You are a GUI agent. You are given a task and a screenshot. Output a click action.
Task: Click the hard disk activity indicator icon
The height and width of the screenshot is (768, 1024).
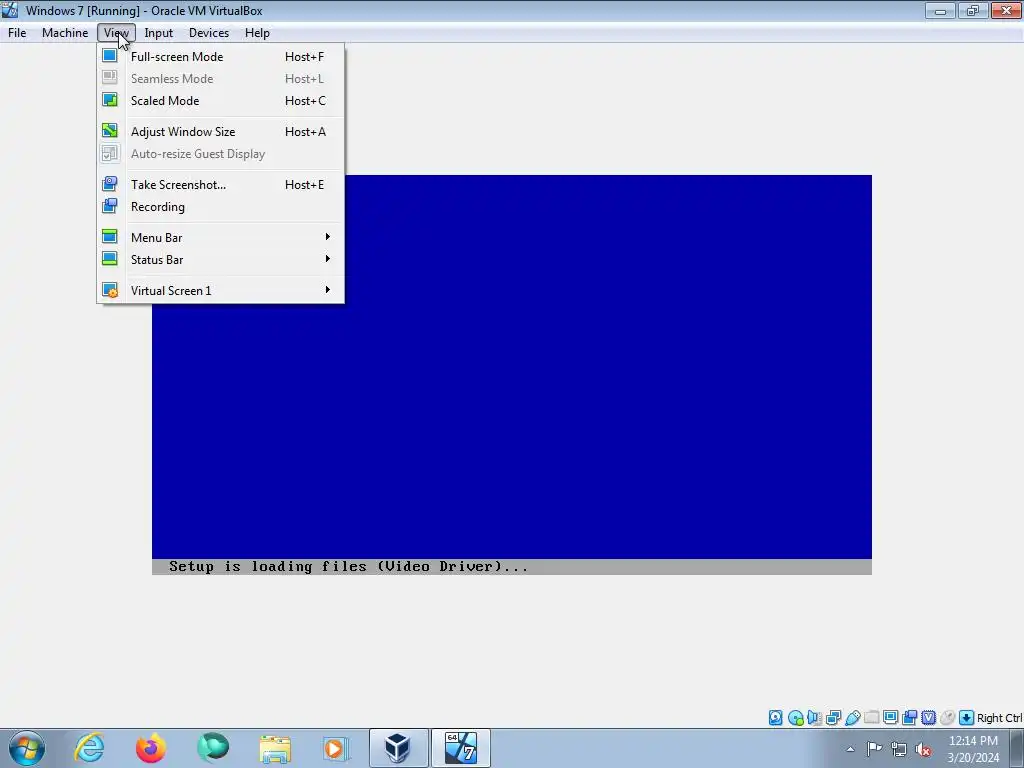pos(775,718)
